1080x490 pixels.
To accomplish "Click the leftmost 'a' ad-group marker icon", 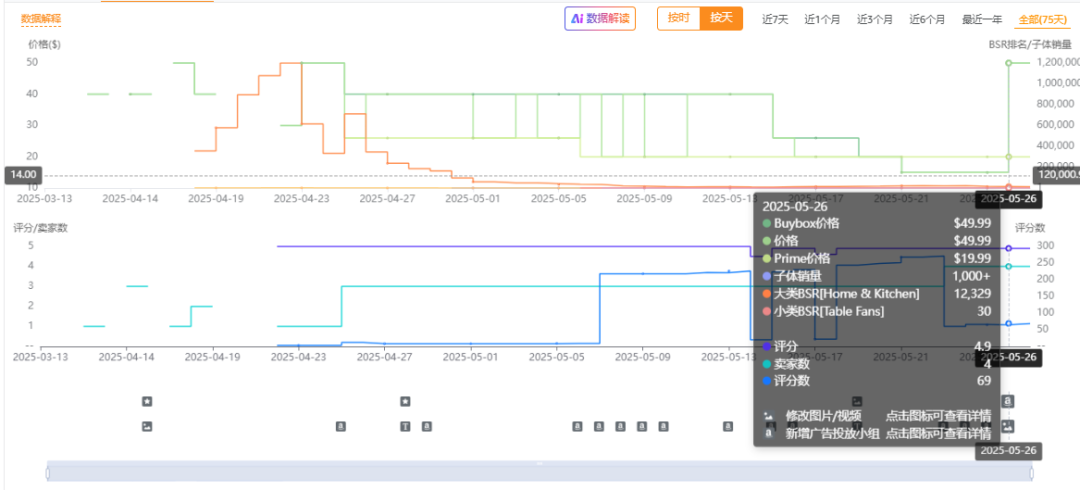I will tap(340, 427).
